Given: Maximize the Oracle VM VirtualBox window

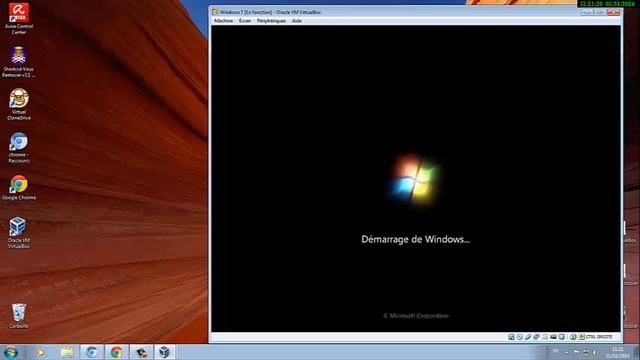Looking at the screenshot, I should (x=600, y=12).
